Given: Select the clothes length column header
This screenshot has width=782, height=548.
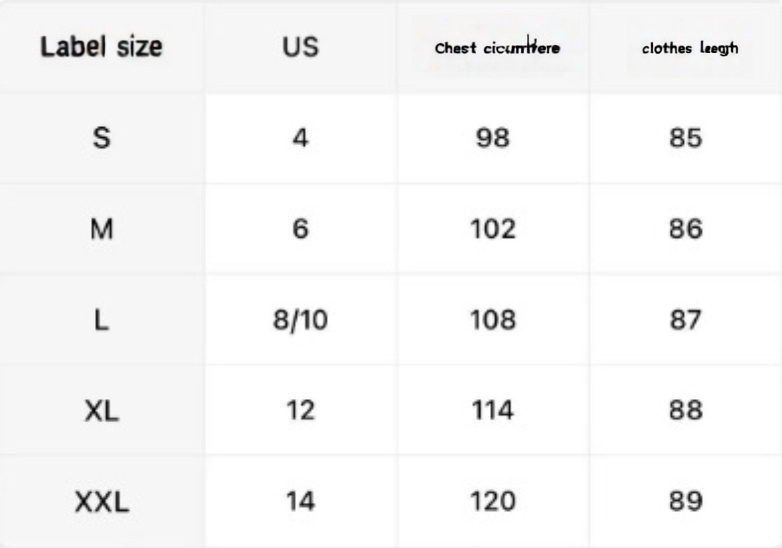Looking at the screenshot, I should tap(690, 48).
